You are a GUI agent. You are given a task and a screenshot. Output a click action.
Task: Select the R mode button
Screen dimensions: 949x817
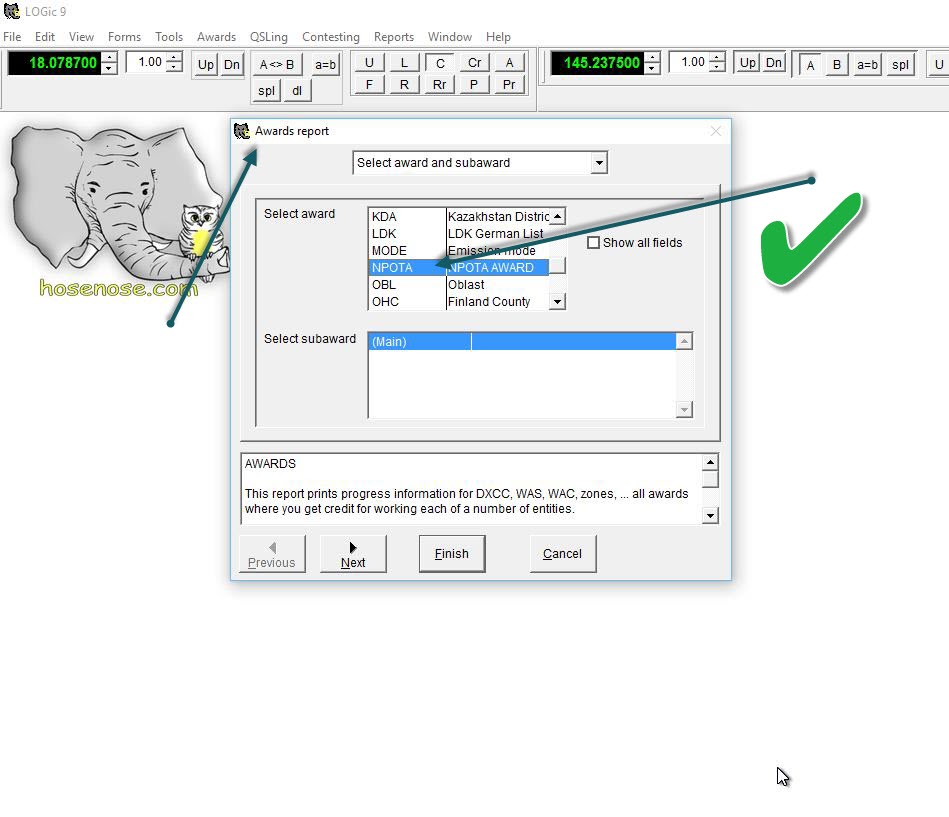coord(404,85)
